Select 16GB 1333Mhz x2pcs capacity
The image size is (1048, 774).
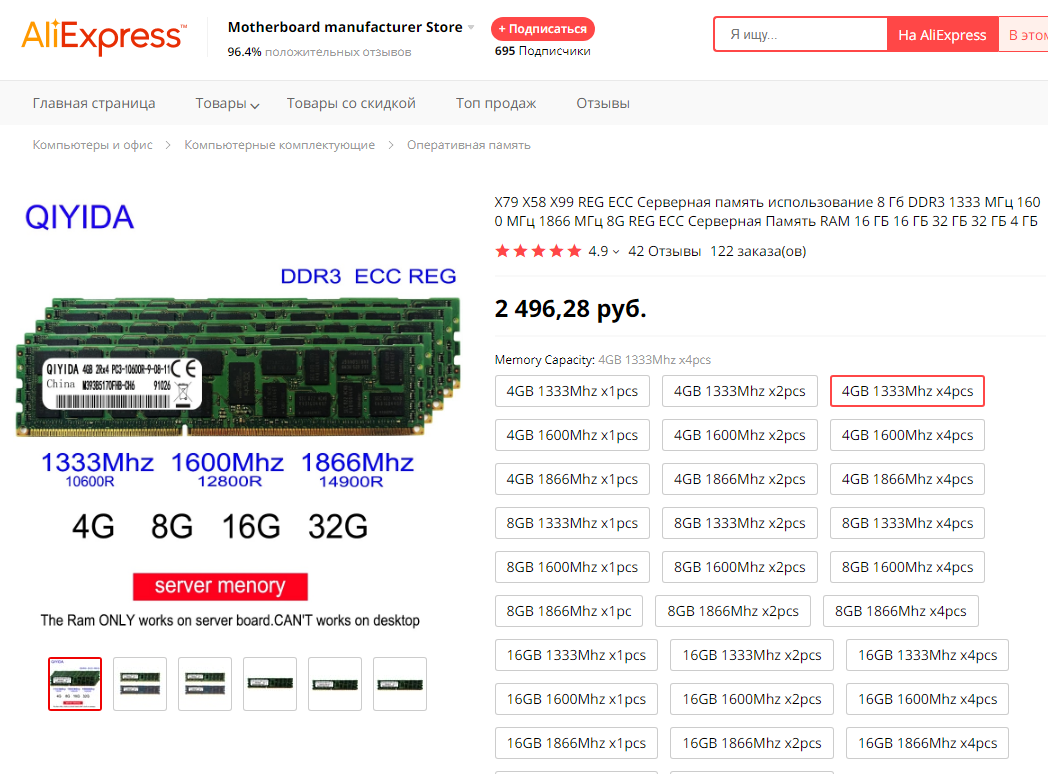pyautogui.click(x=752, y=655)
